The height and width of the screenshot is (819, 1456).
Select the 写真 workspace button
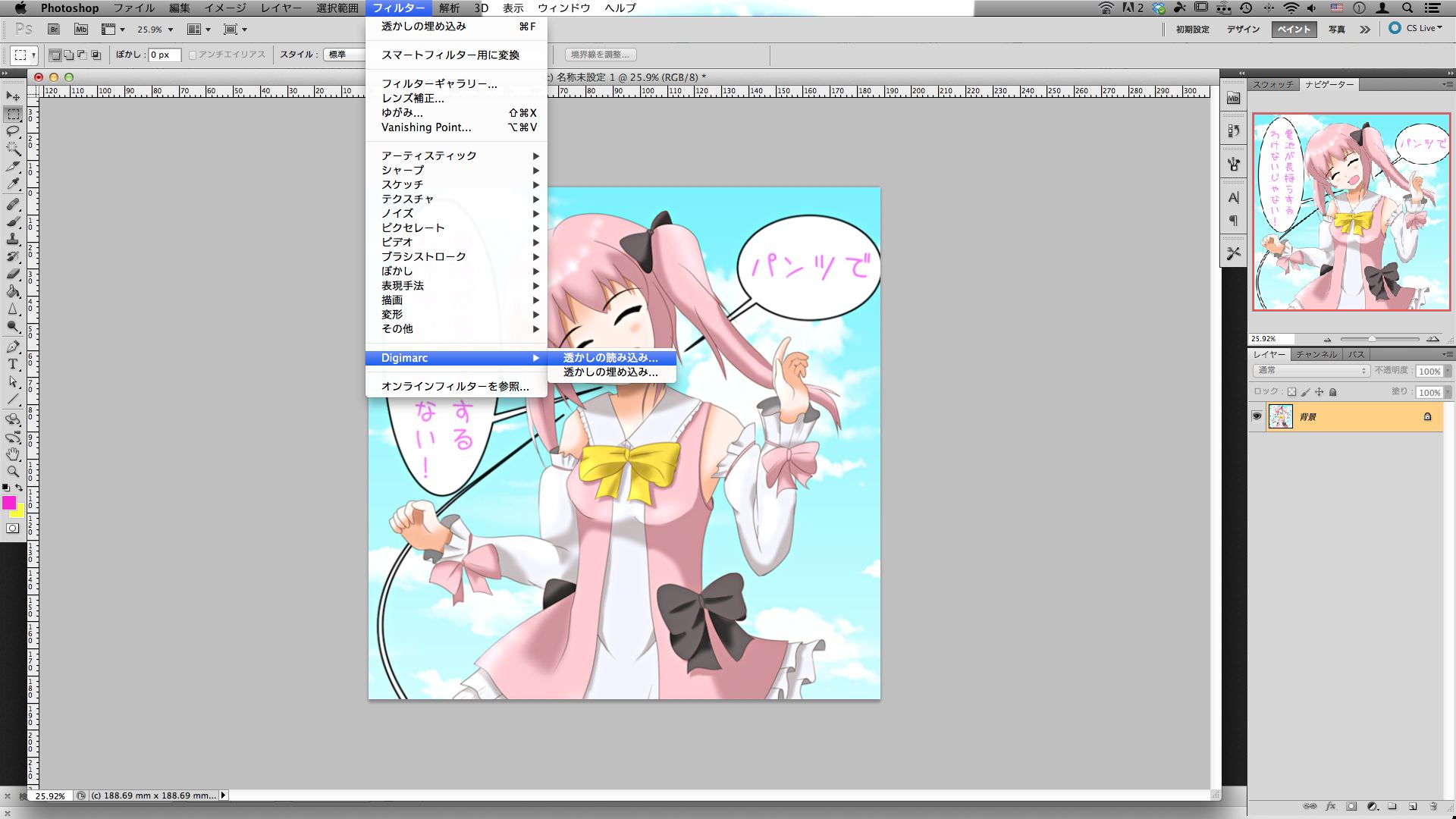click(1337, 29)
